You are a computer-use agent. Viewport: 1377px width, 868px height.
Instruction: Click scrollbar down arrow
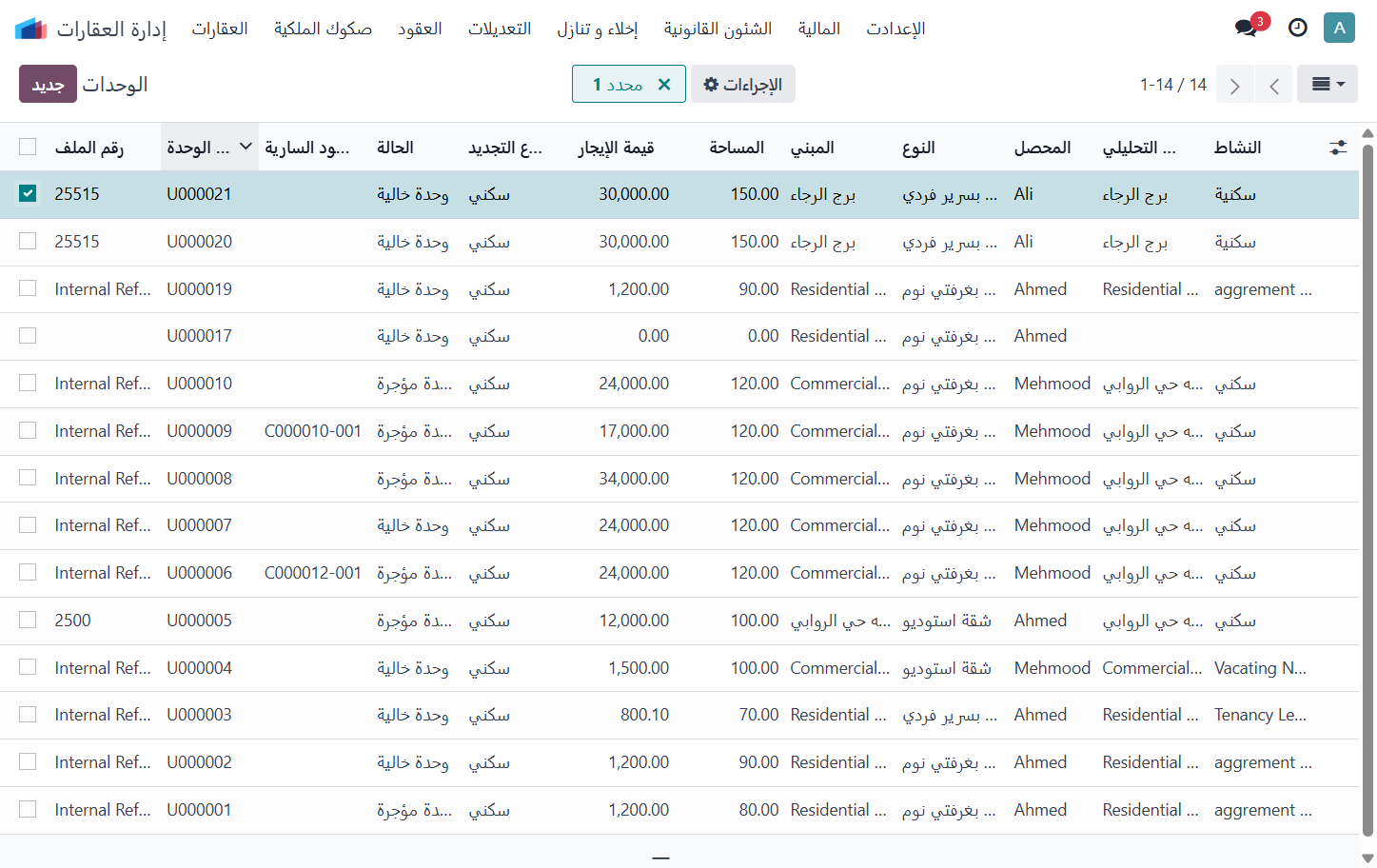(x=1367, y=858)
